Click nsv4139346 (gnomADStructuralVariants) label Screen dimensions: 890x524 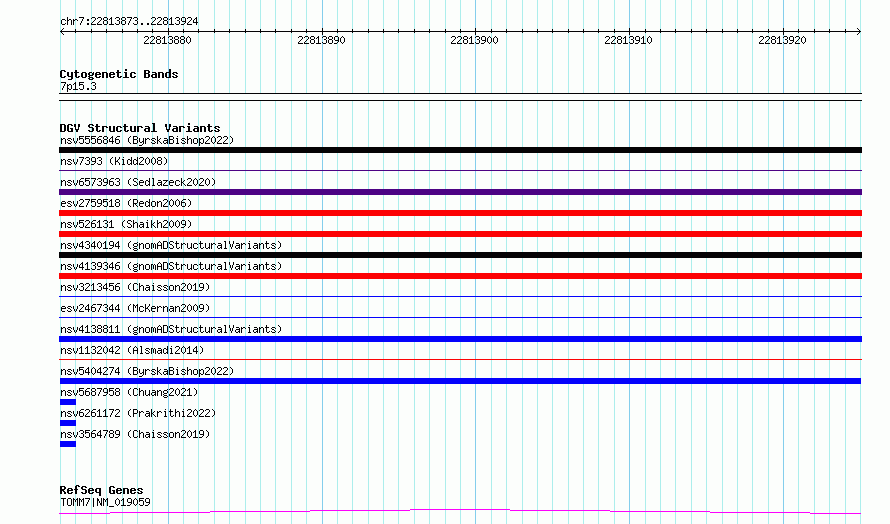coord(171,266)
